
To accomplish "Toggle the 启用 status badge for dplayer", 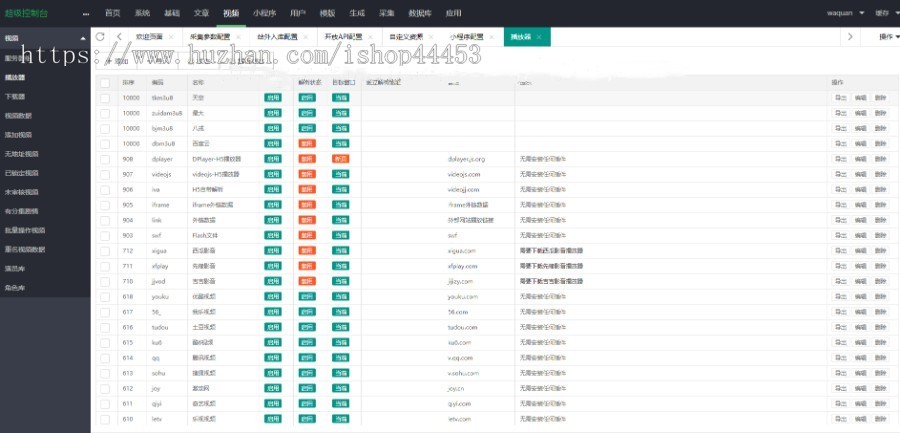I will coord(273,159).
